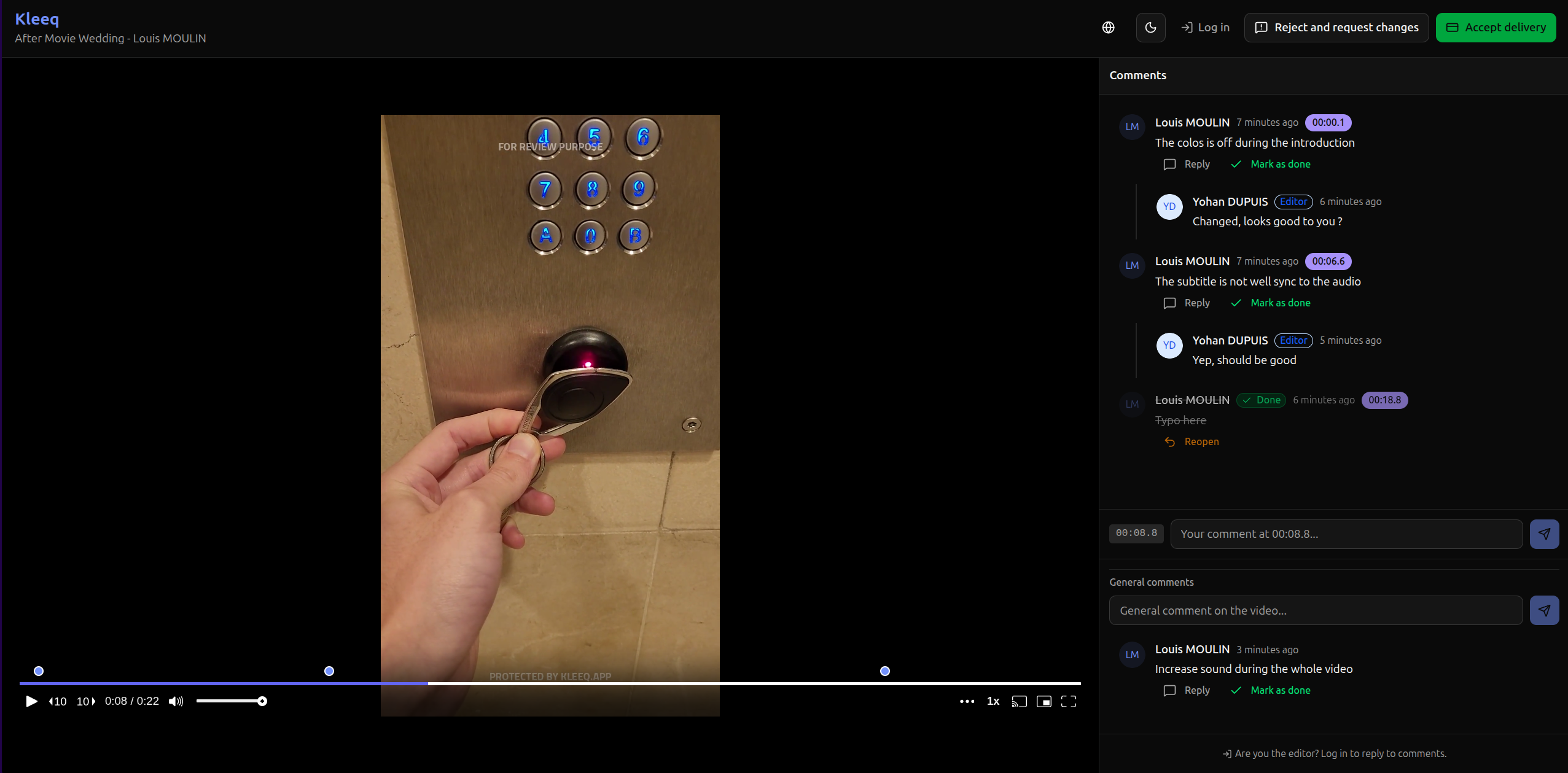Play the video
Viewport: 1568px width, 773px height.
31,701
